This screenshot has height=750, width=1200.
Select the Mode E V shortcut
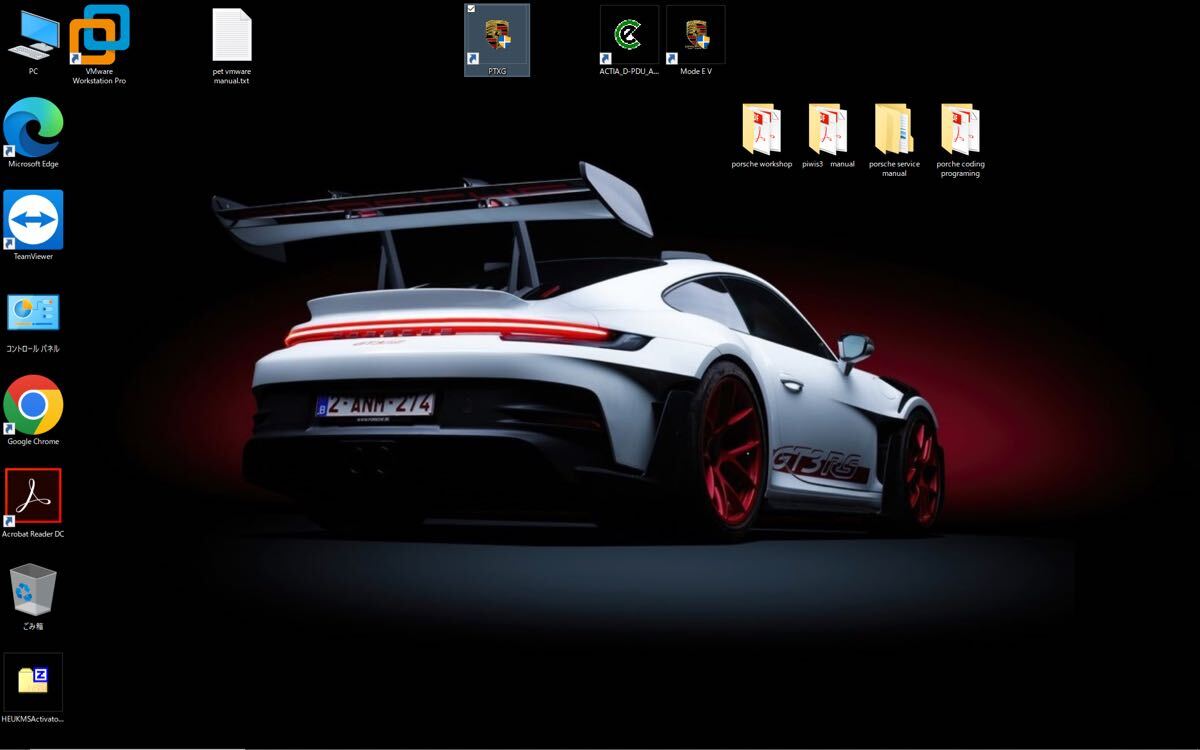pos(695,36)
